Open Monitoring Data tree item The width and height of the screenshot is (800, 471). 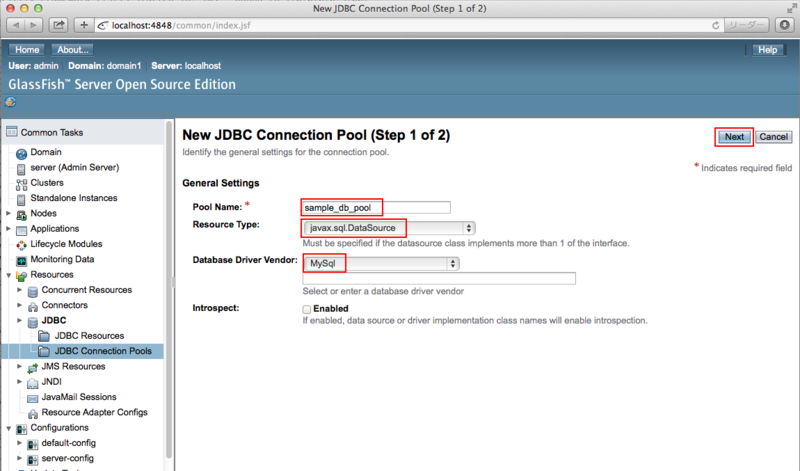coord(62,259)
